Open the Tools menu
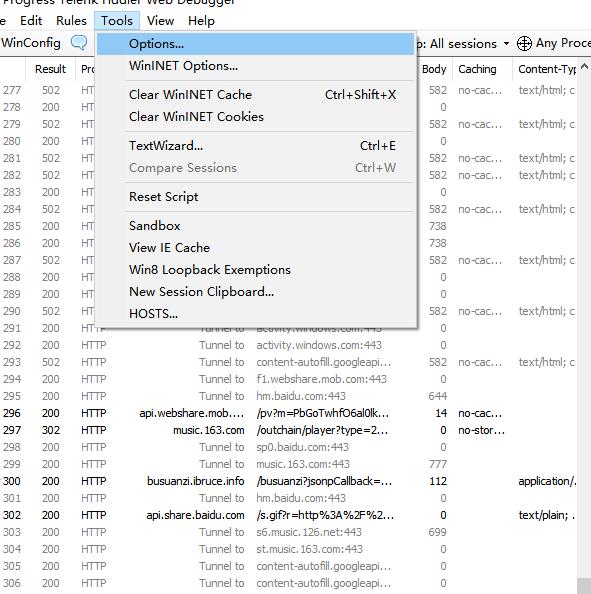The width and height of the screenshot is (591, 594). [117, 20]
